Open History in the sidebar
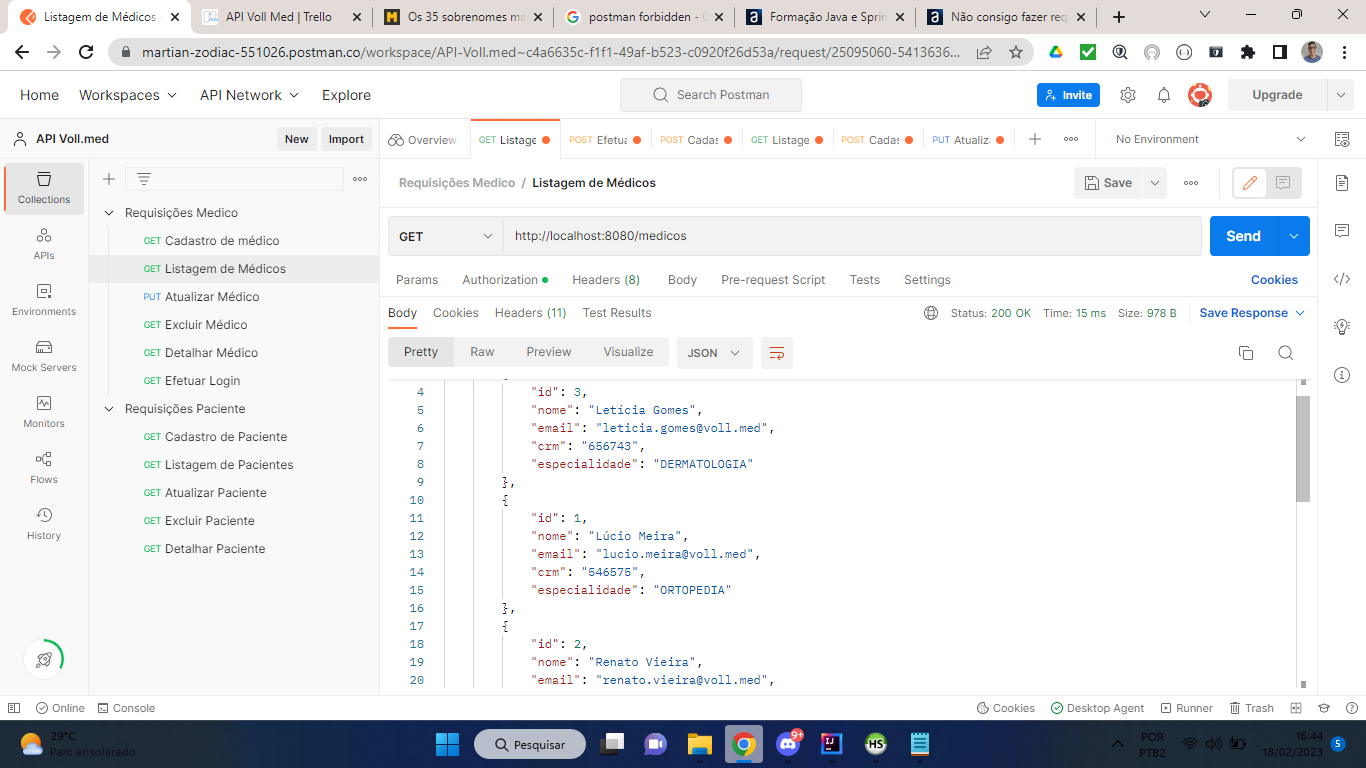The width and height of the screenshot is (1366, 768). 44,523
